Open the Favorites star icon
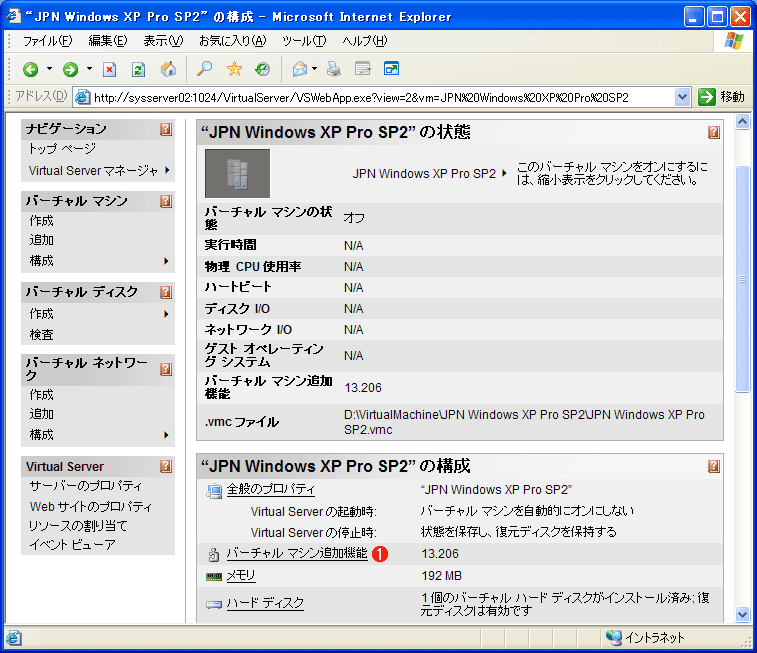 coord(234,69)
